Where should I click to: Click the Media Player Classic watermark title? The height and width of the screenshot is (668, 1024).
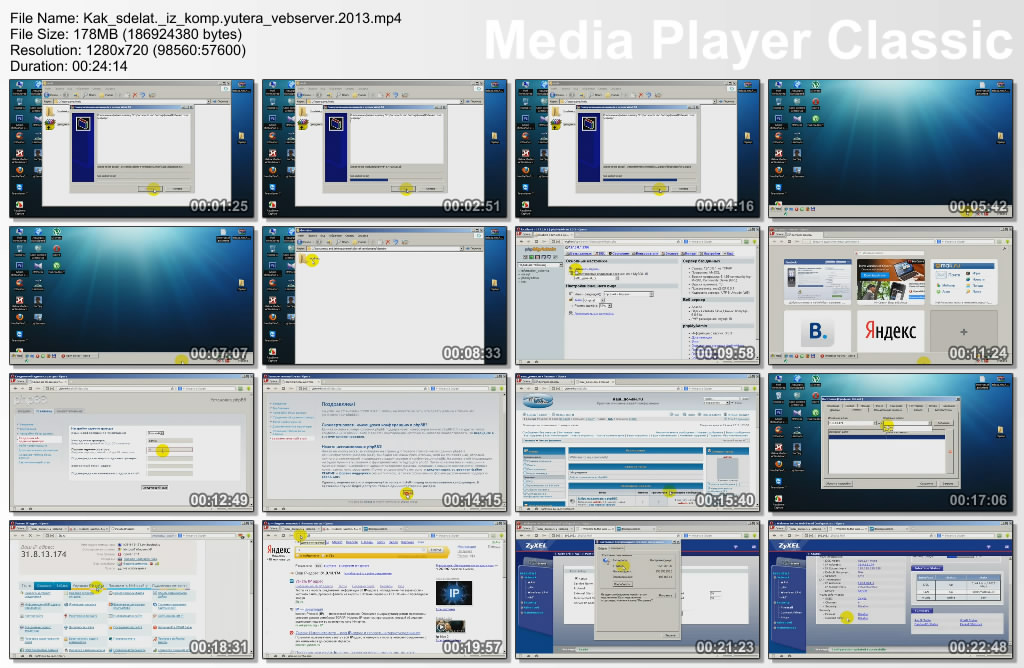(748, 42)
